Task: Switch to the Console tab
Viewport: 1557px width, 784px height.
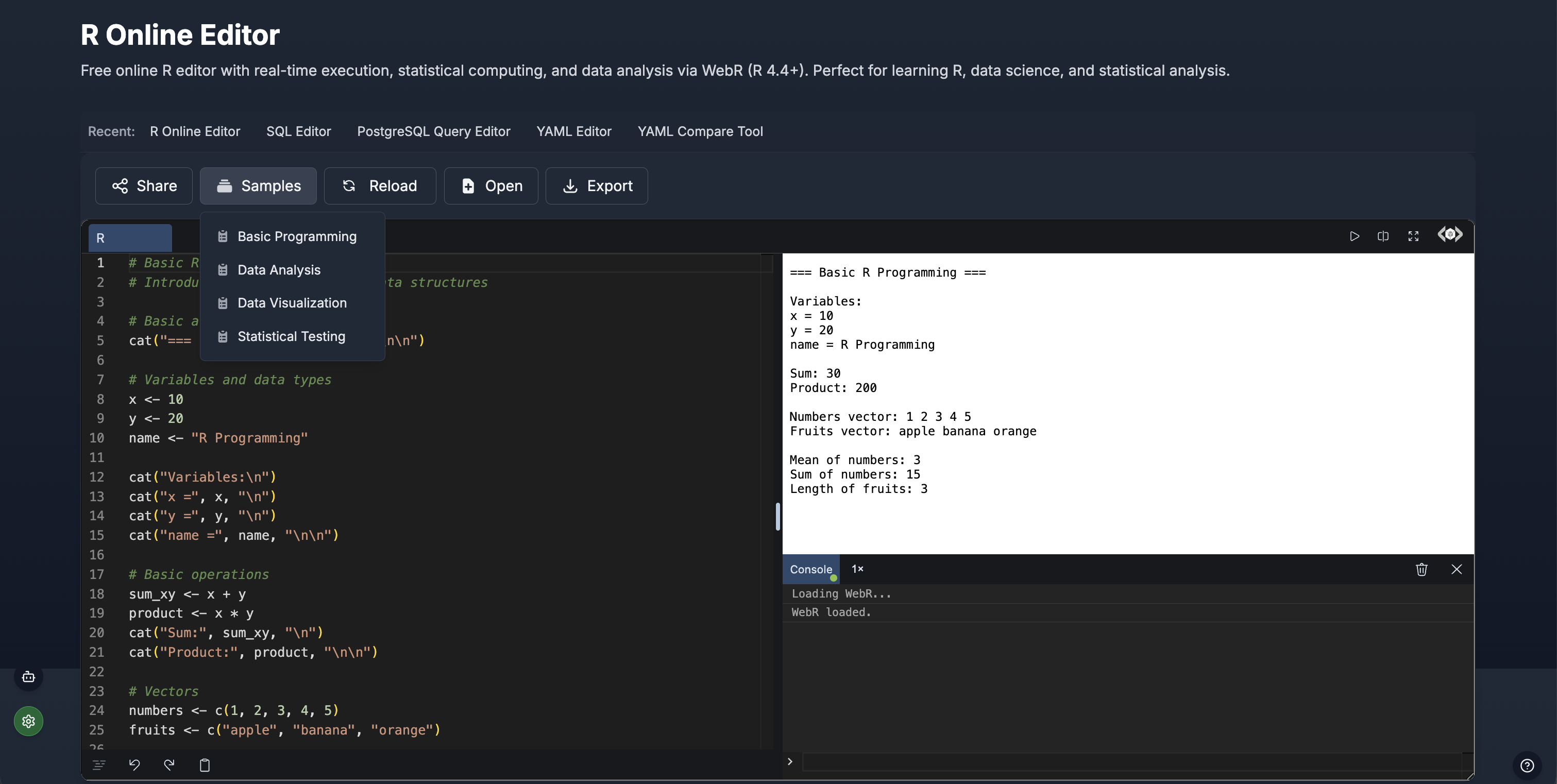Action: (x=811, y=569)
